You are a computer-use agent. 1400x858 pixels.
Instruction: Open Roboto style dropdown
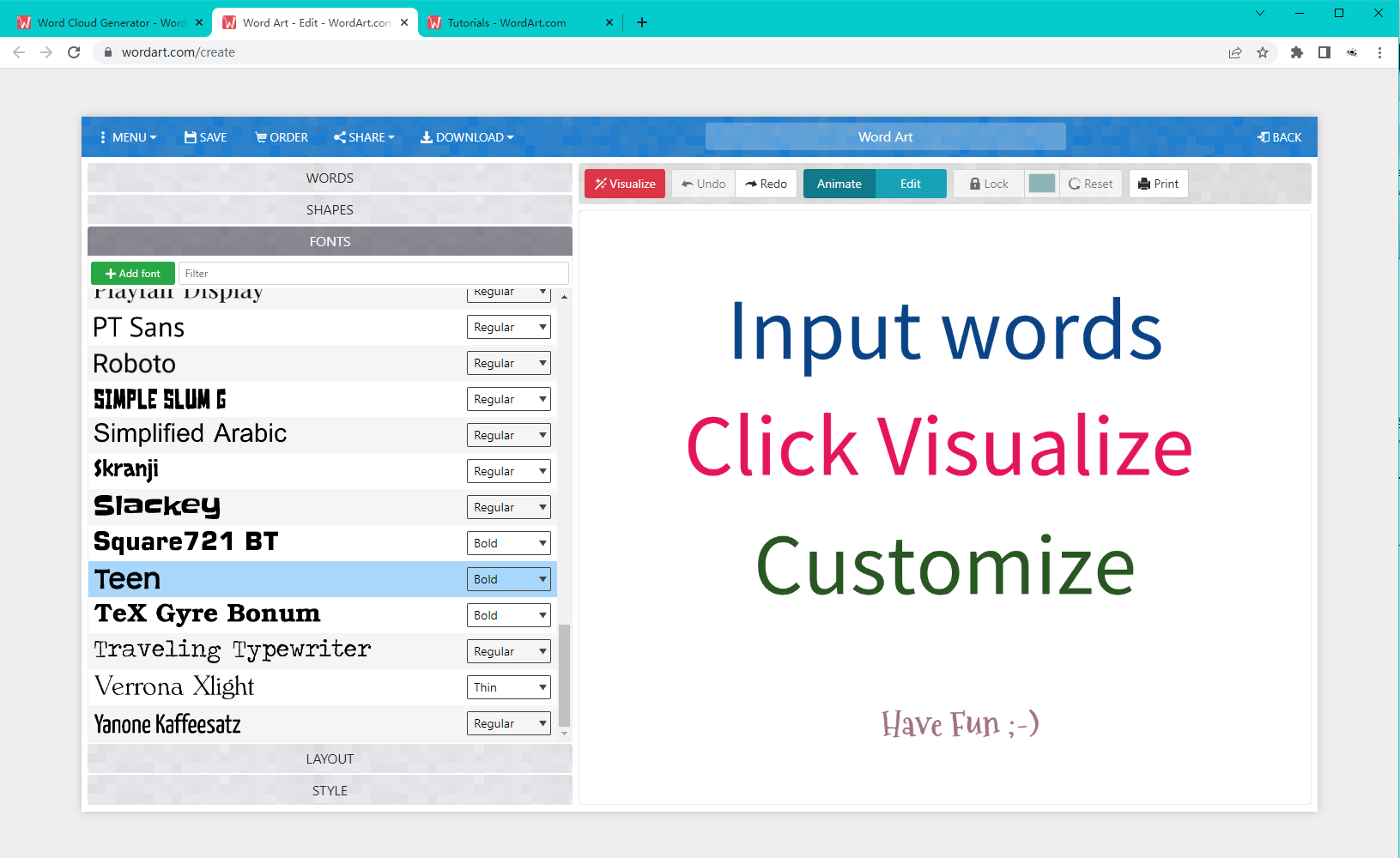tap(509, 363)
